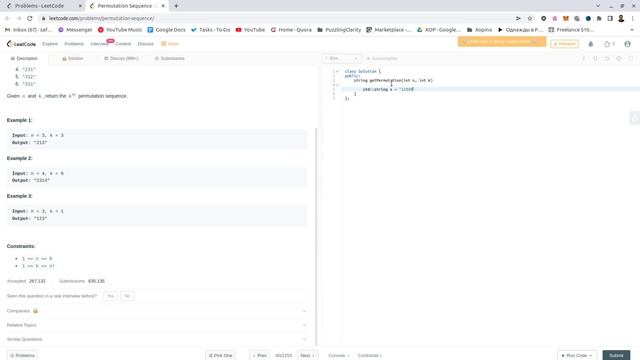Click the editor fullscreen icon

[x=631, y=59]
